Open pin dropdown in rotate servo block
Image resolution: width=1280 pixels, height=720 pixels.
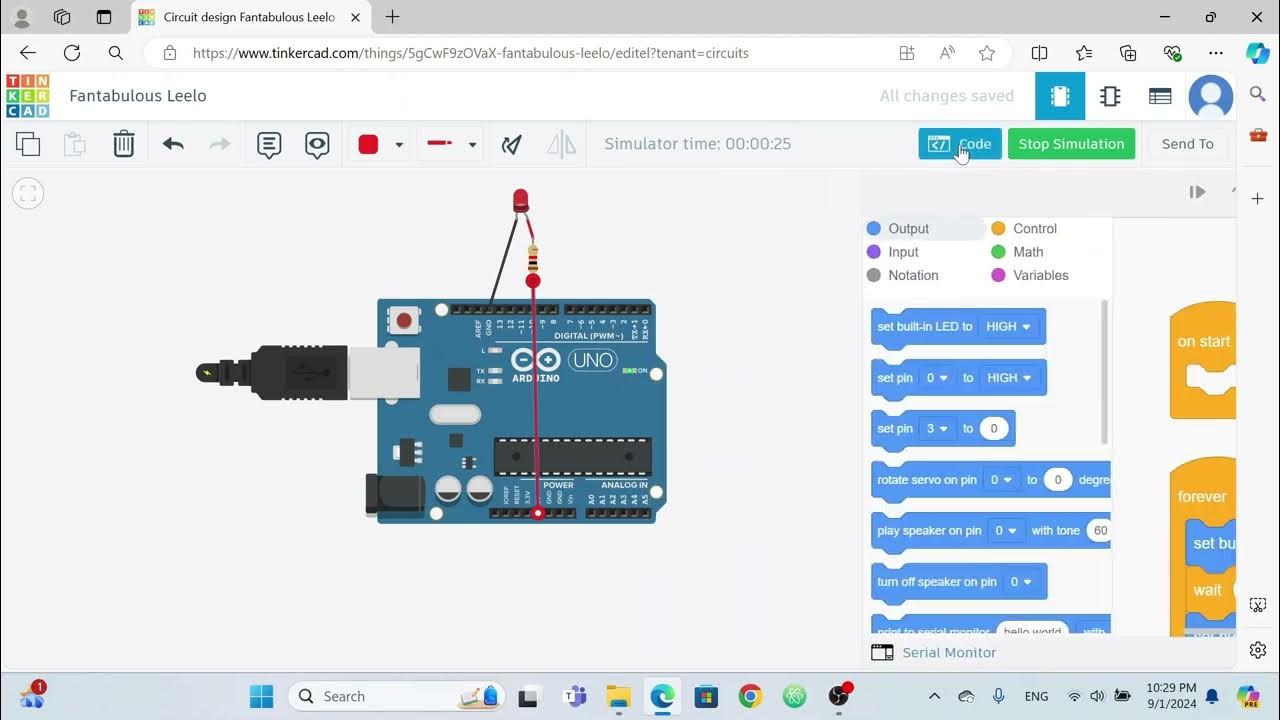tap(1001, 480)
